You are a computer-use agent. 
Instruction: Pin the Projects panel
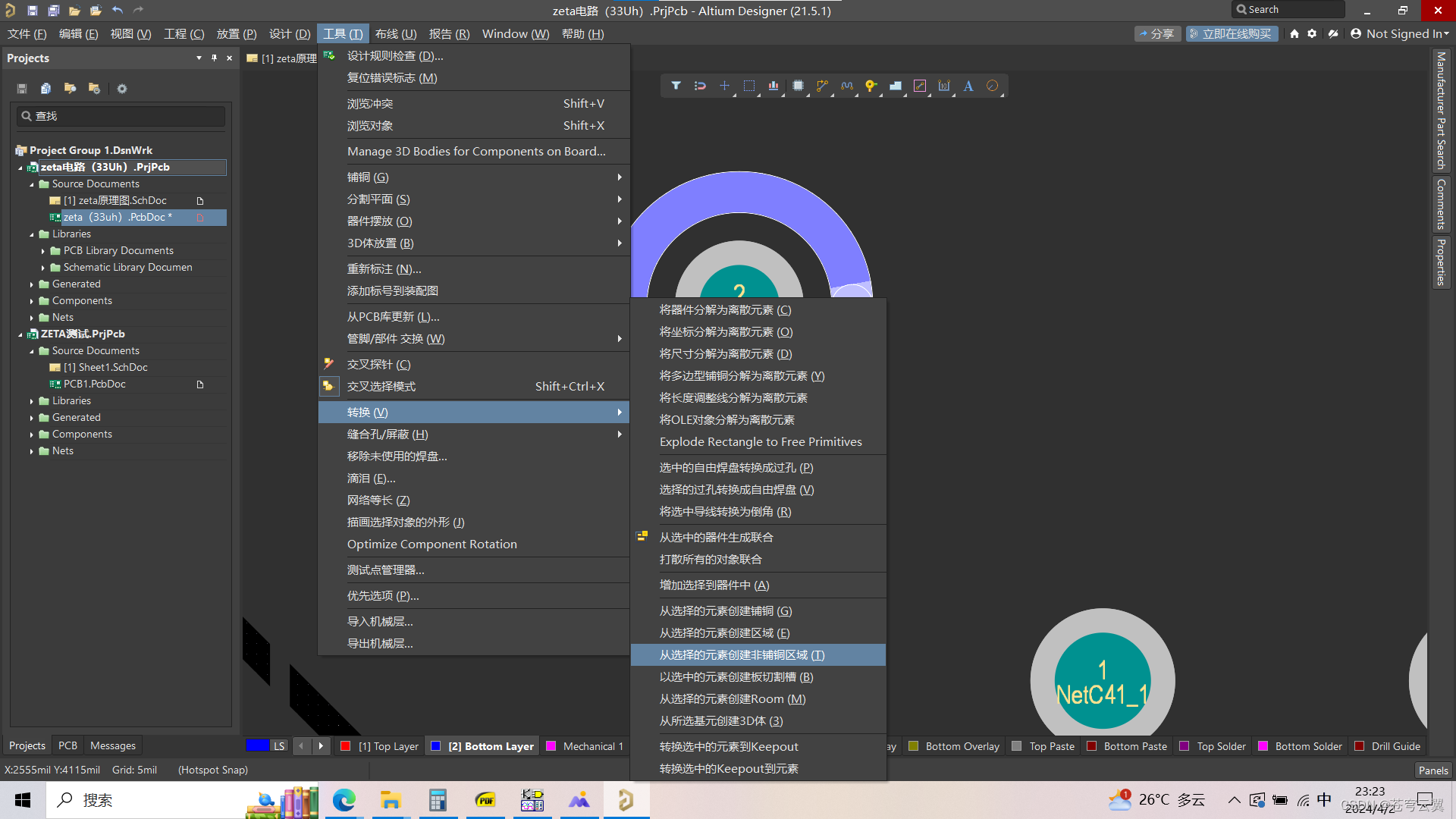point(215,58)
